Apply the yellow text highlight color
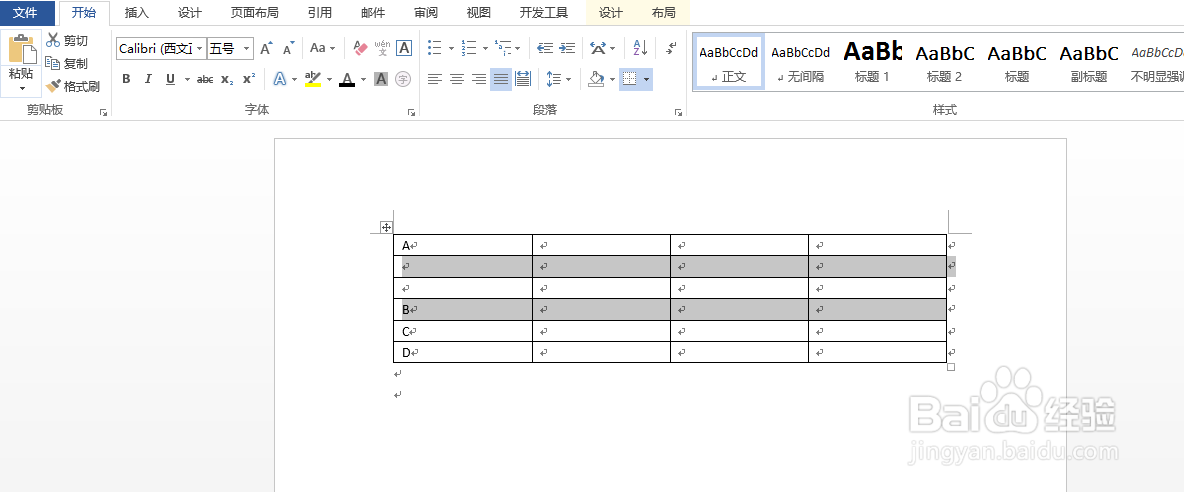The height and width of the screenshot is (492, 1184). tap(313, 78)
